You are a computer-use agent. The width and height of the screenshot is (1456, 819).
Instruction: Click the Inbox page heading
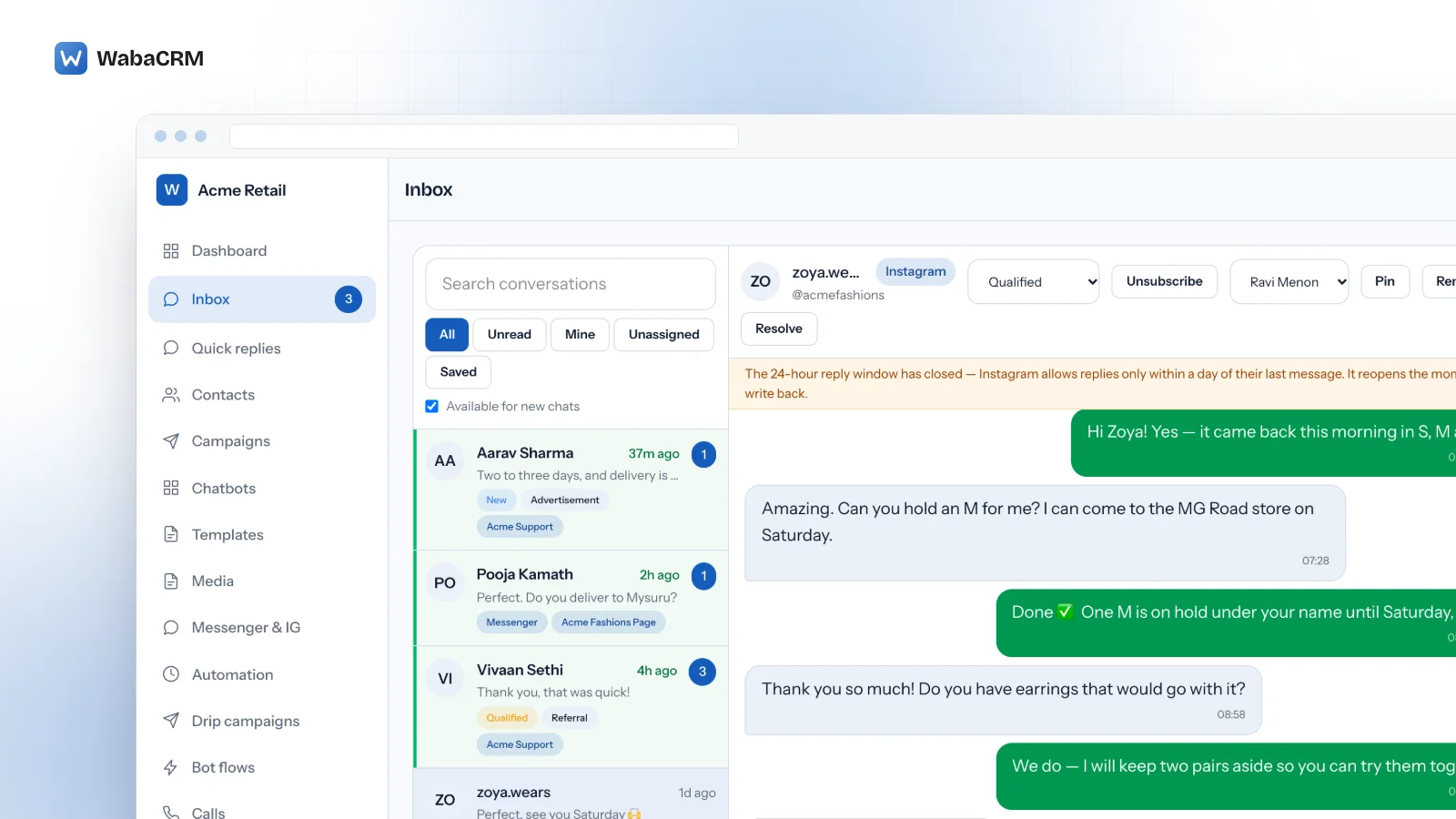pyautogui.click(x=429, y=190)
